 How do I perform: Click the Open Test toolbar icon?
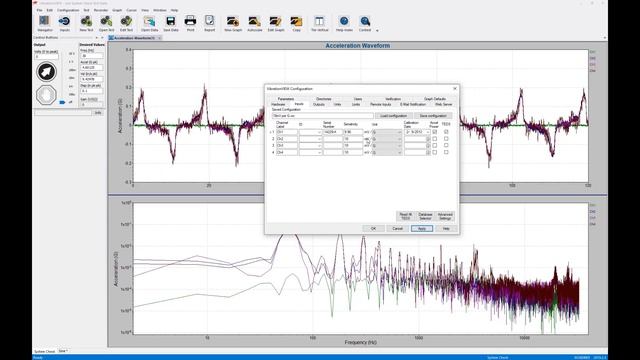click(x=106, y=24)
